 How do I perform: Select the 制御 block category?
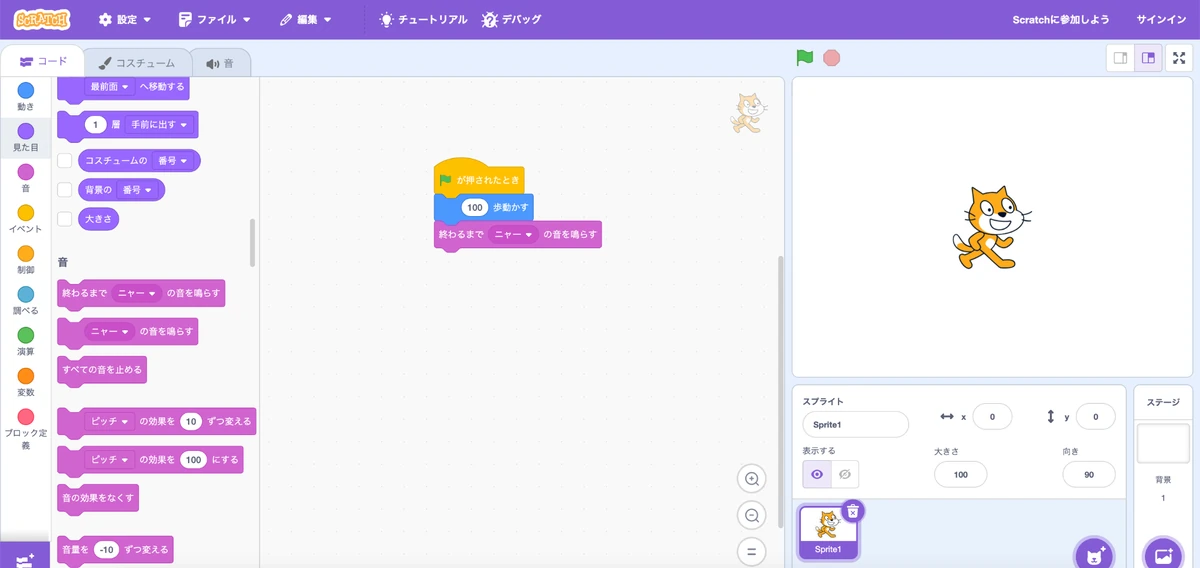click(x=26, y=260)
